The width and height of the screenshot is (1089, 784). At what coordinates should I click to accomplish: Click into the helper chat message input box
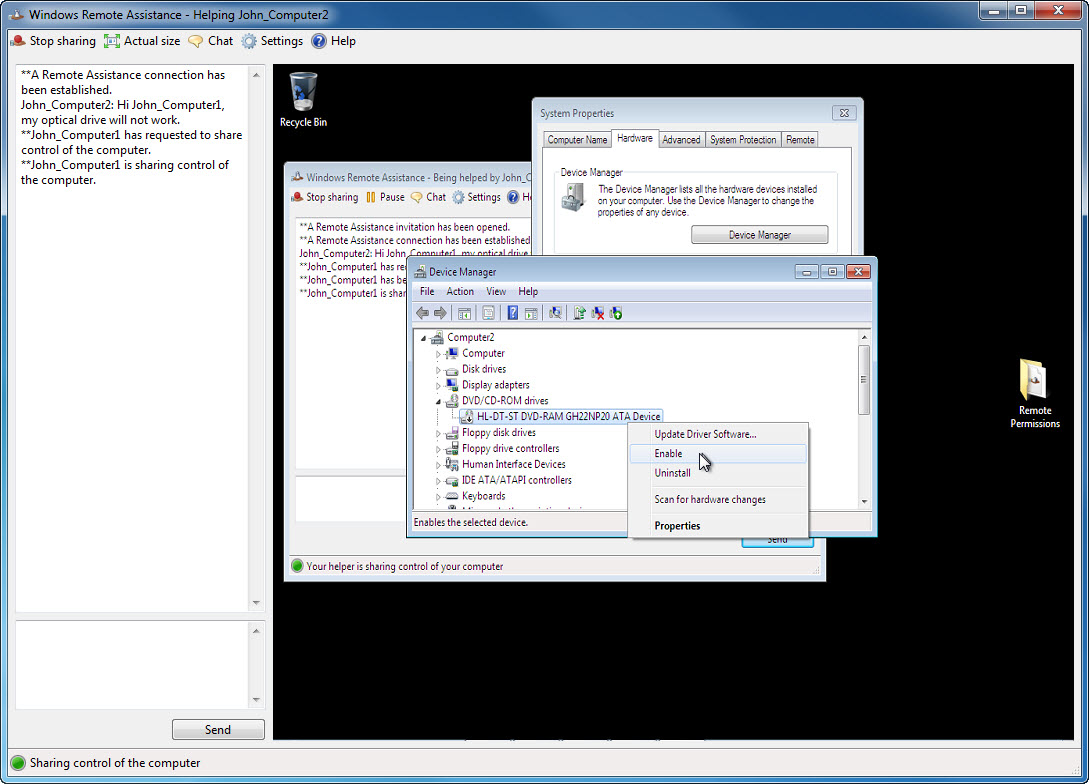132,665
